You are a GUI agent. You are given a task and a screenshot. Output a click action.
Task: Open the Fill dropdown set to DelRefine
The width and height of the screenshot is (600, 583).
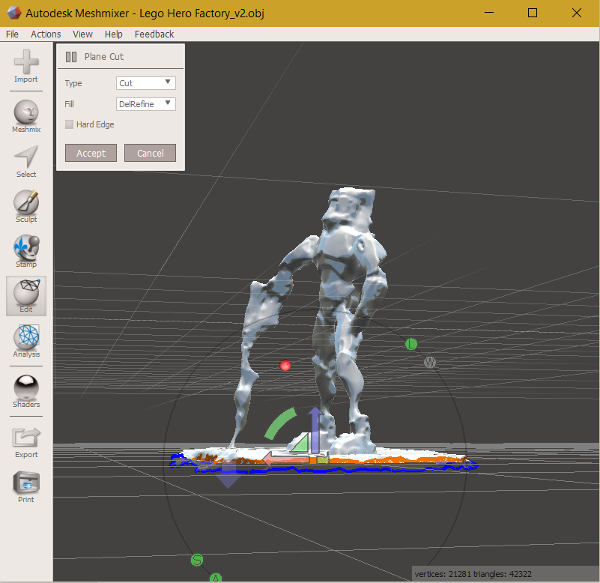pos(146,104)
